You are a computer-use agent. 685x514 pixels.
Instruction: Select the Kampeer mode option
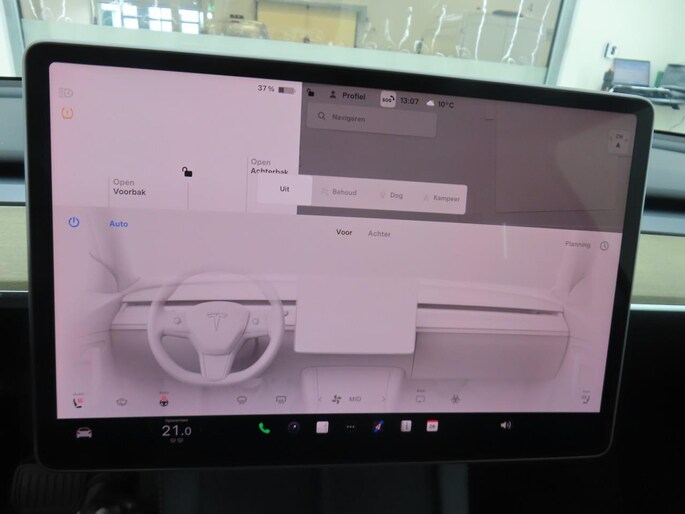click(x=442, y=198)
